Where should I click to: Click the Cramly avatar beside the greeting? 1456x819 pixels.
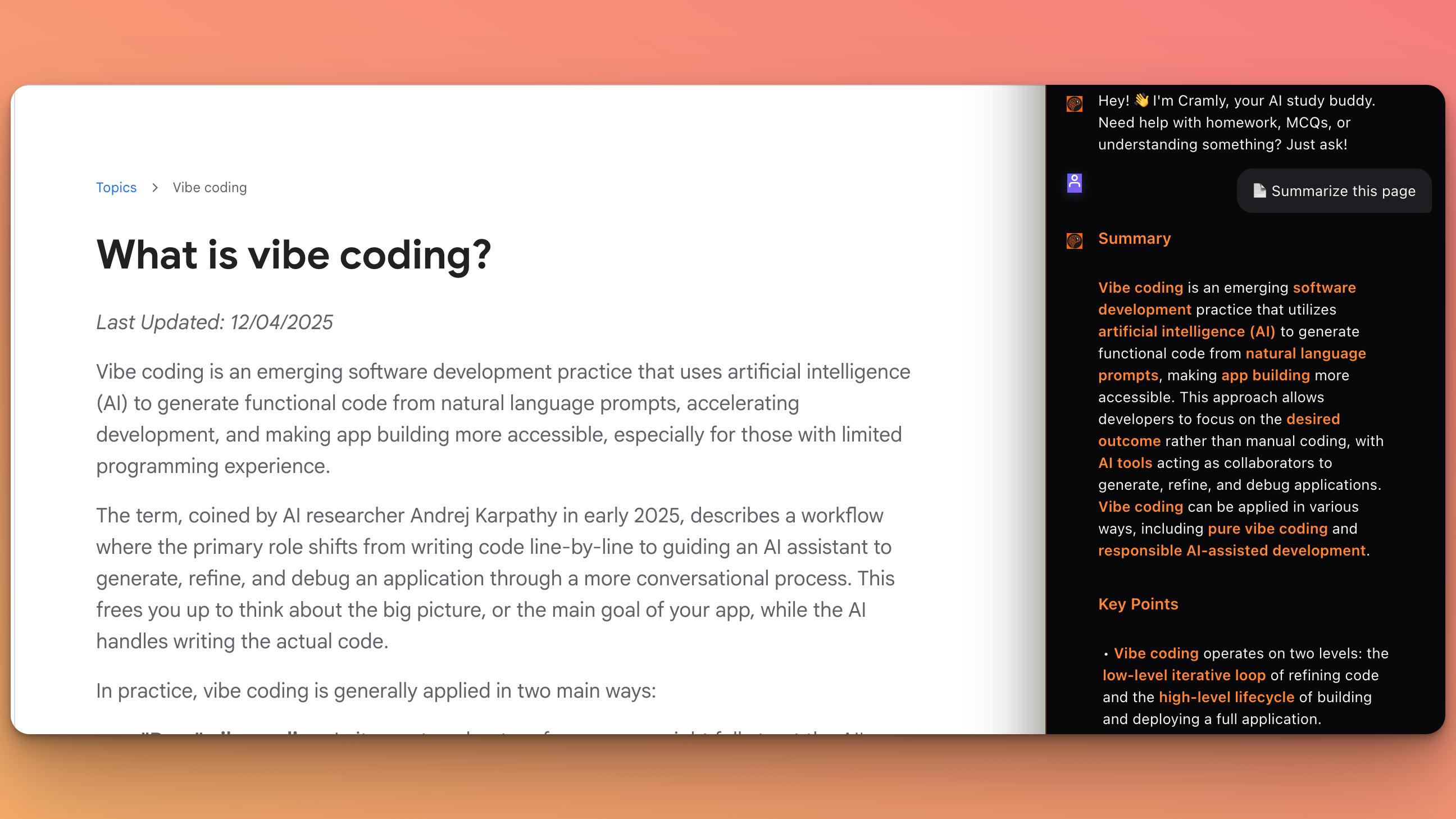tap(1074, 104)
